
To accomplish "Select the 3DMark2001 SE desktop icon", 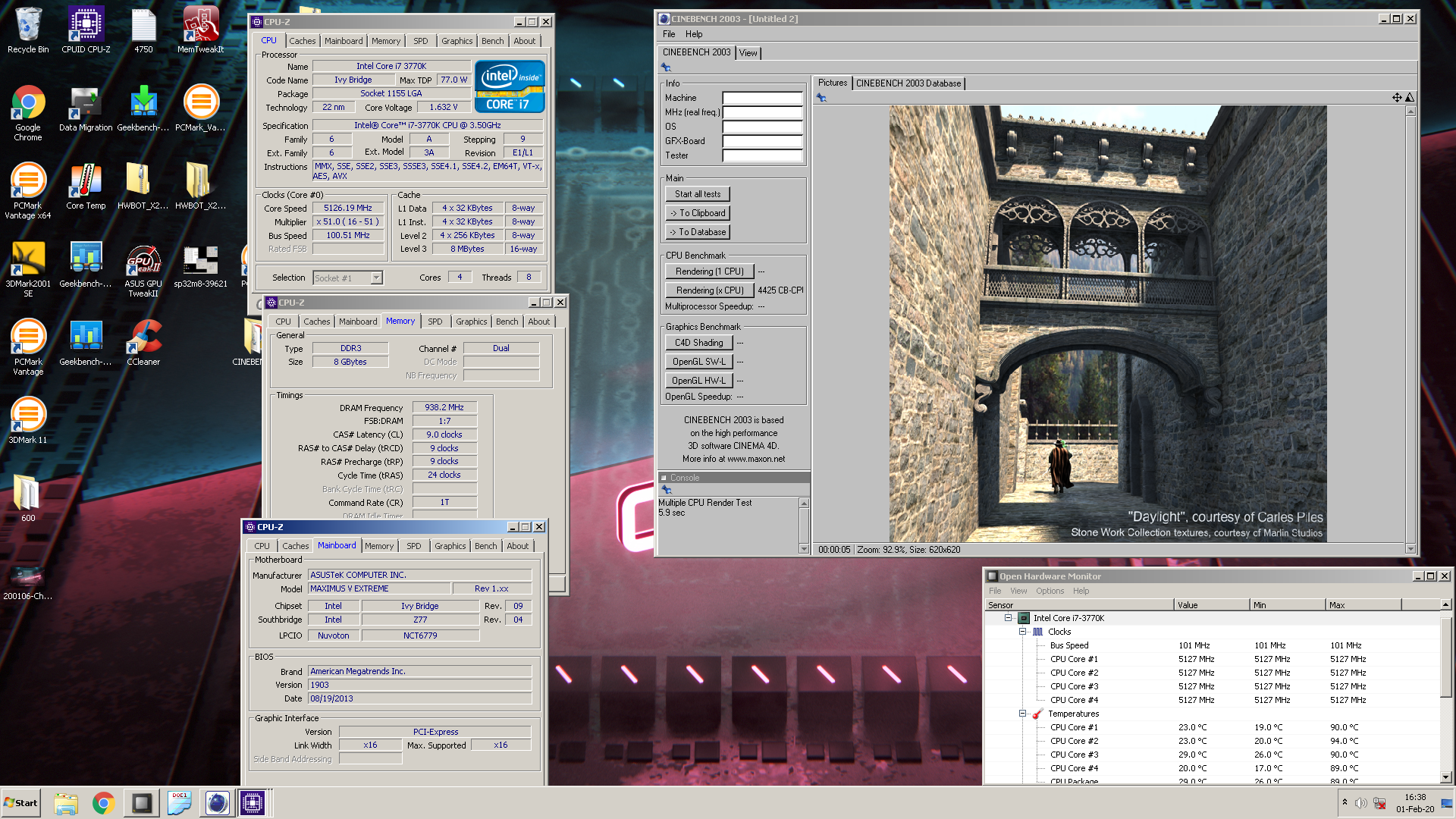I will 28,269.
